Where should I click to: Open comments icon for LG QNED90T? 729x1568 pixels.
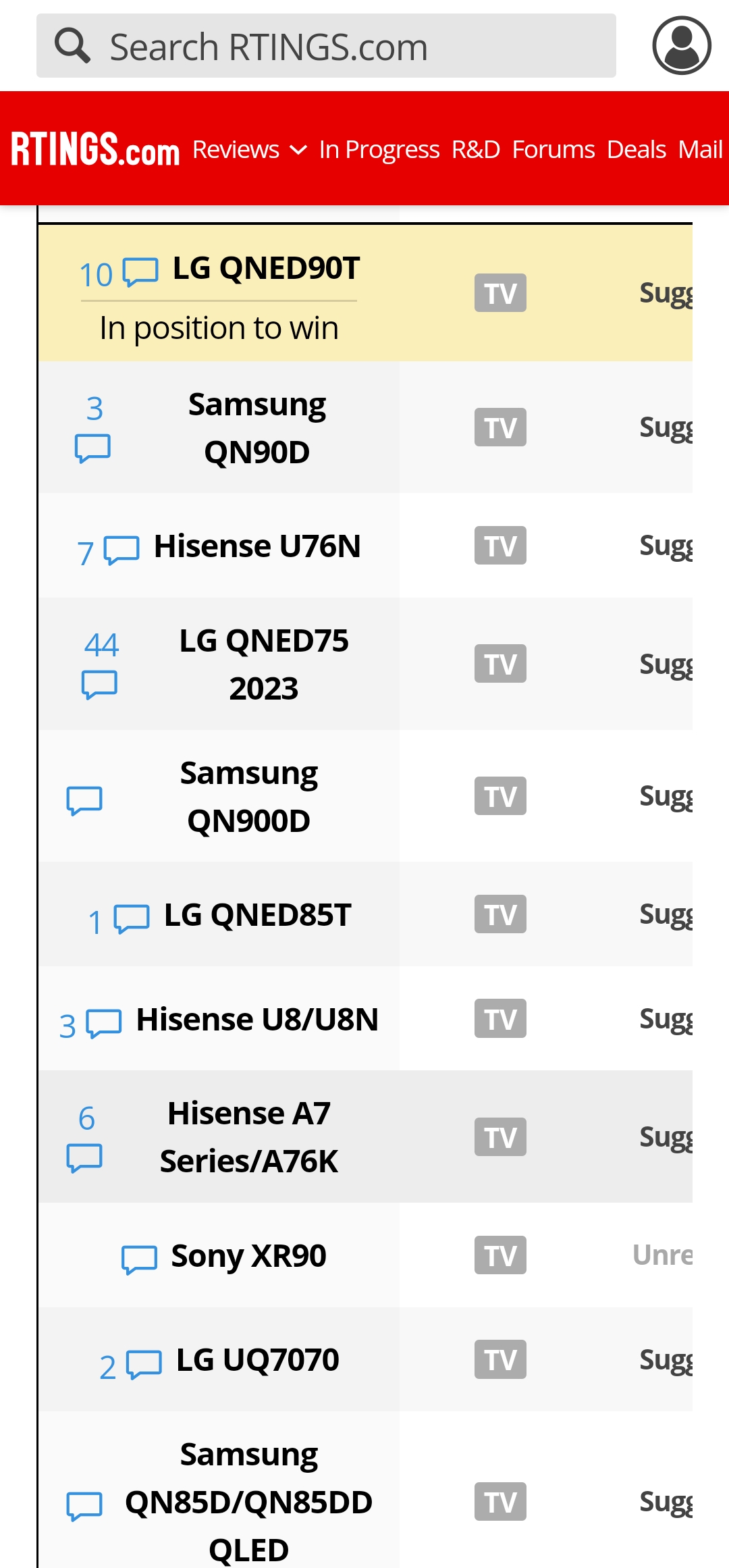(x=140, y=272)
